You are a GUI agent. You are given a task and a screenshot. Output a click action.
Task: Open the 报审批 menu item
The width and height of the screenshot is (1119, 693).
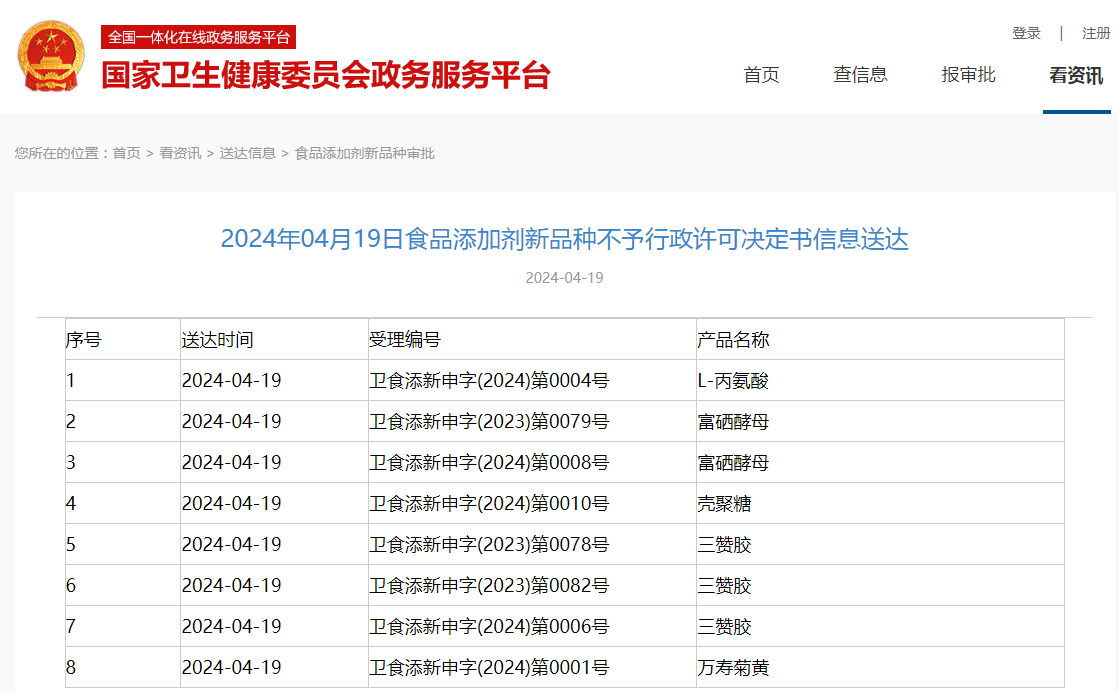pos(966,75)
